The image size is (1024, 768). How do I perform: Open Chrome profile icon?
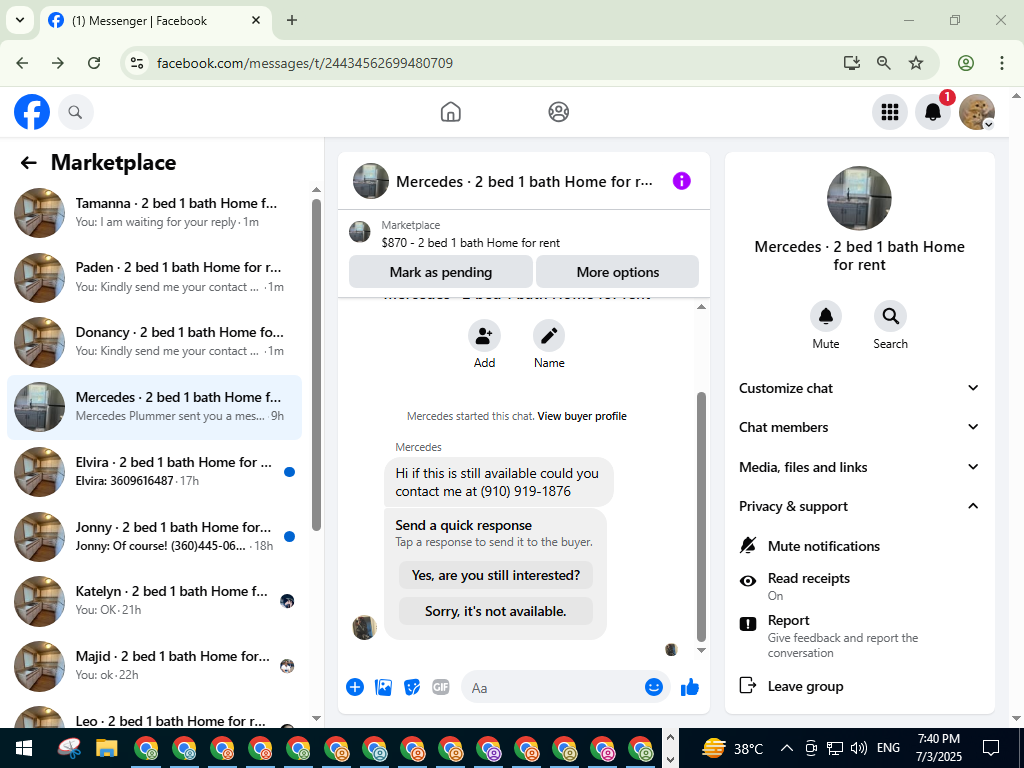966,63
